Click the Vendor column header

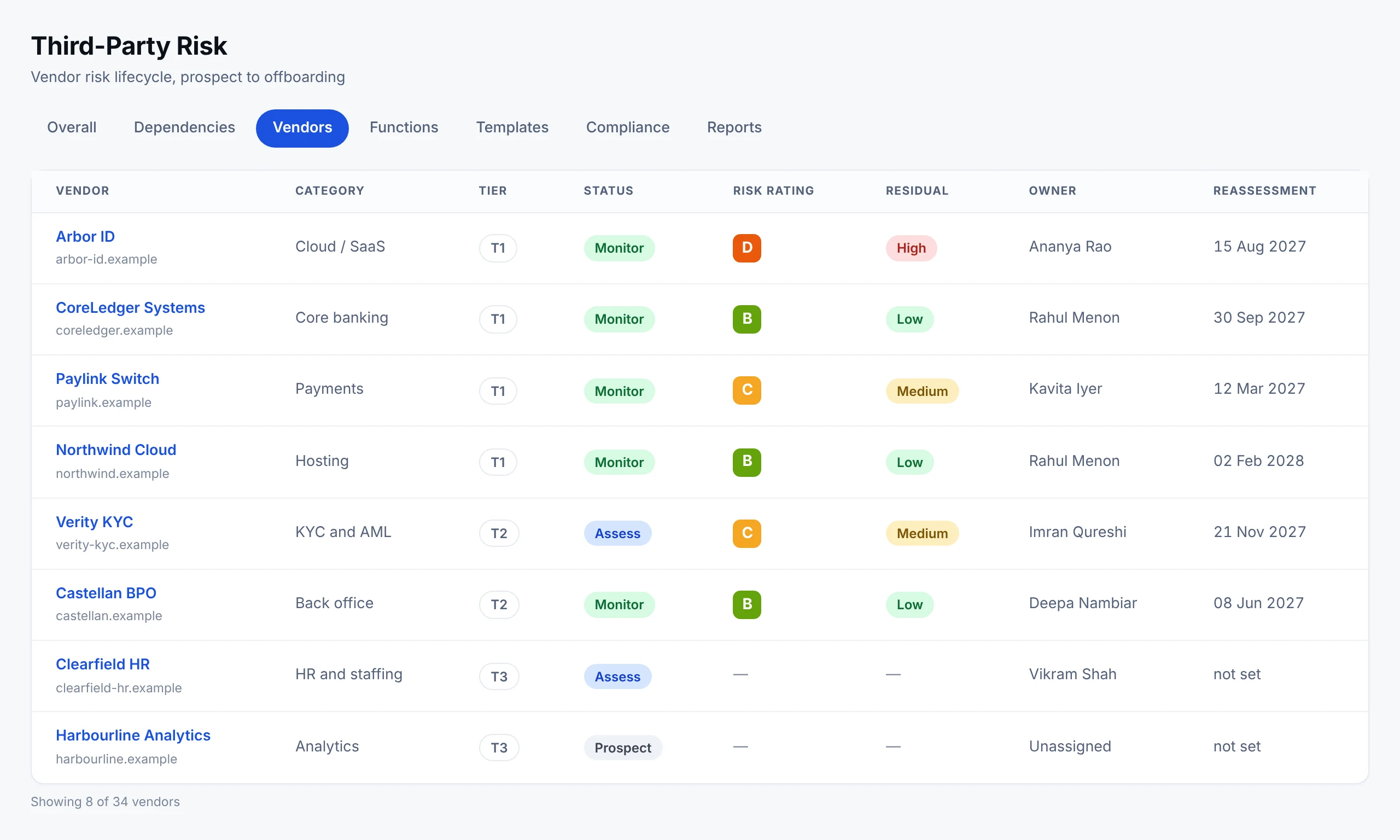(x=82, y=191)
